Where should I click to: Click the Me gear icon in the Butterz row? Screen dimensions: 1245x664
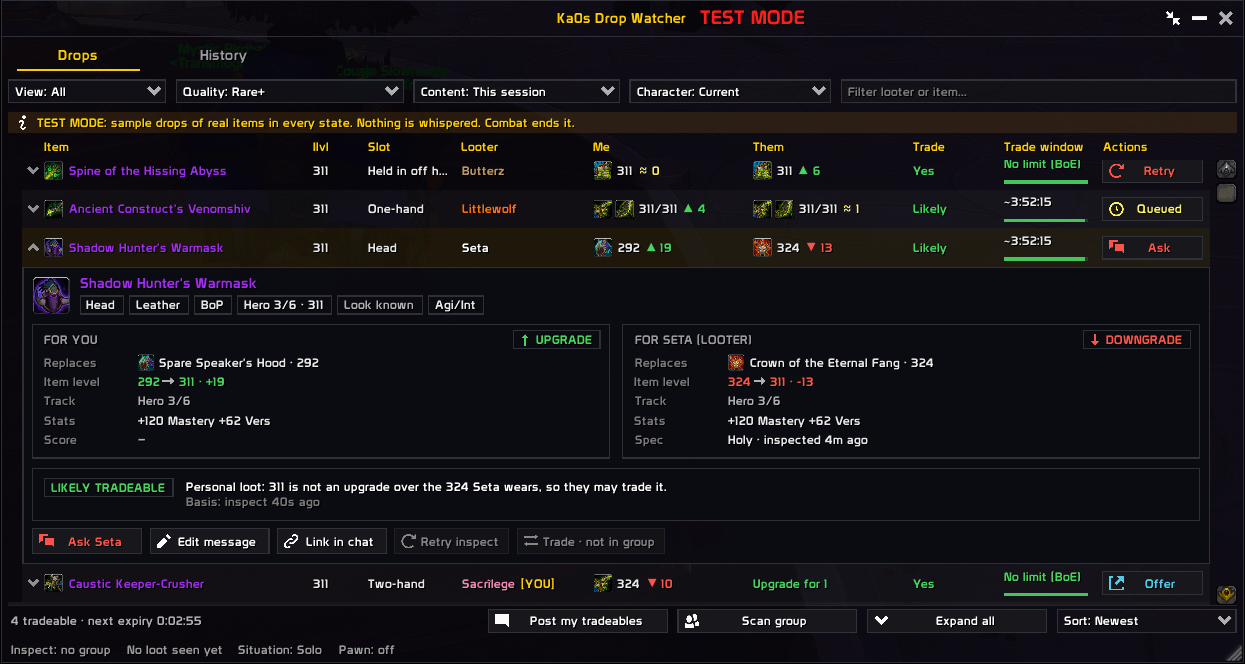[x=602, y=171]
